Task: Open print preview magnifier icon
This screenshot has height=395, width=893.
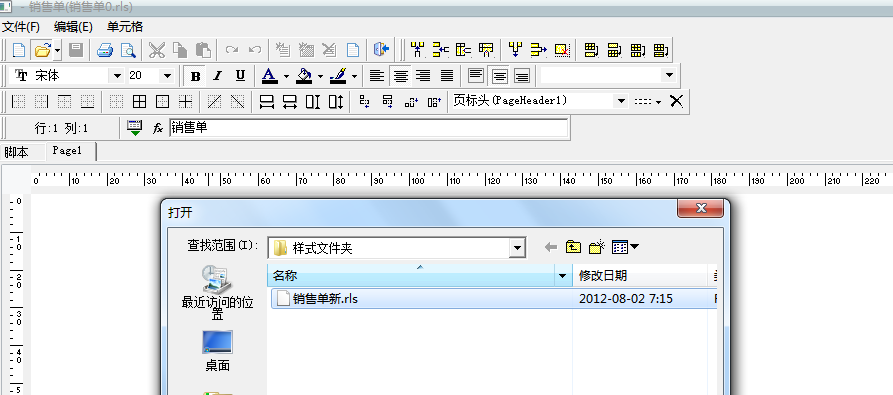Action: coord(128,50)
